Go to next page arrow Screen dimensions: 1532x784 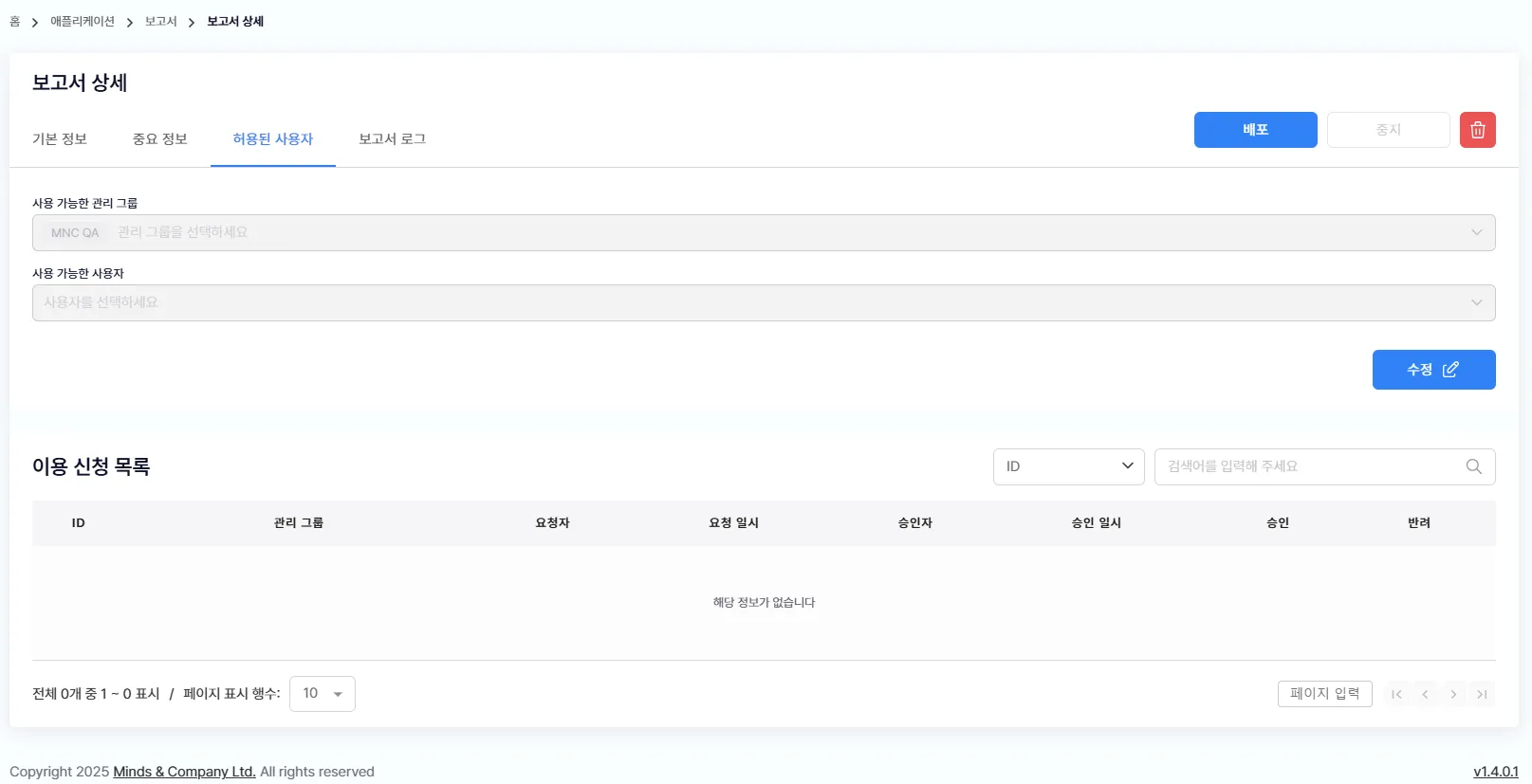(1453, 694)
